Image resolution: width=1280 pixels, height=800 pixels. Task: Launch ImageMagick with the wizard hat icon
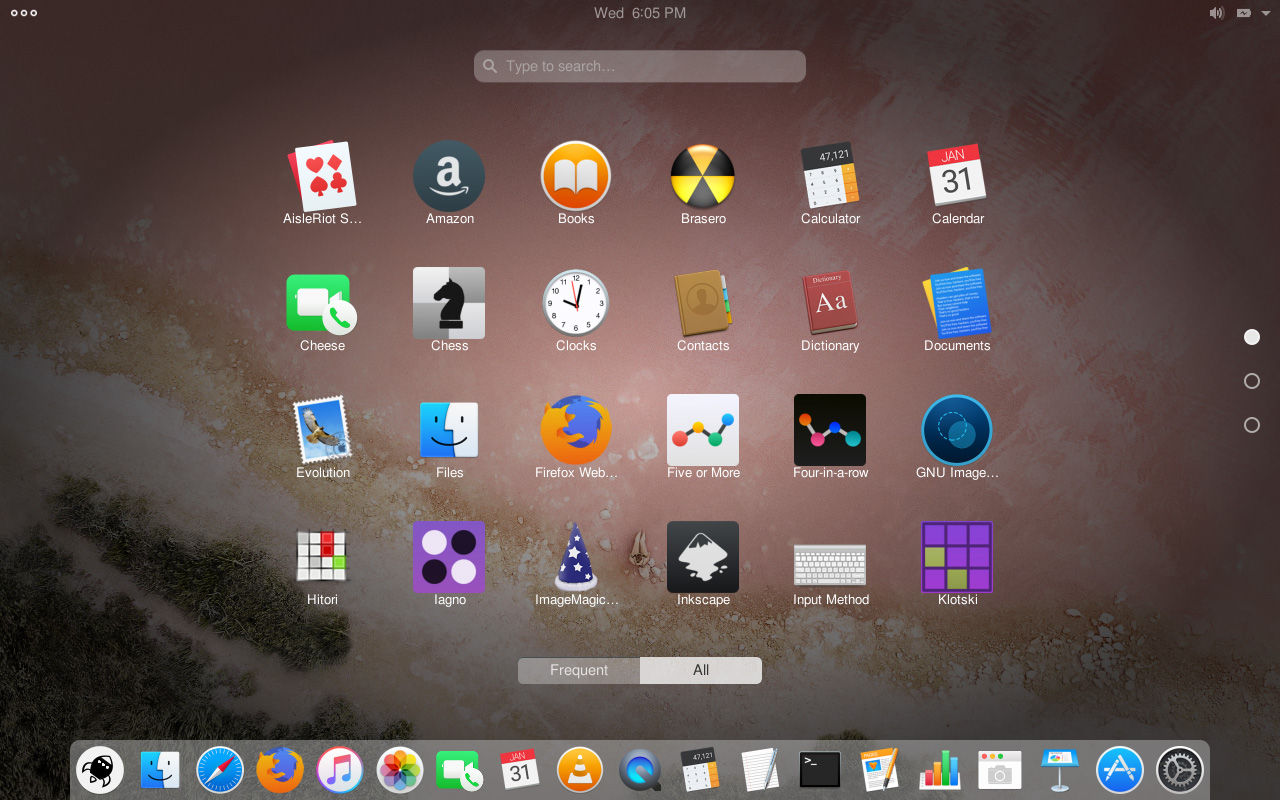tap(576, 557)
